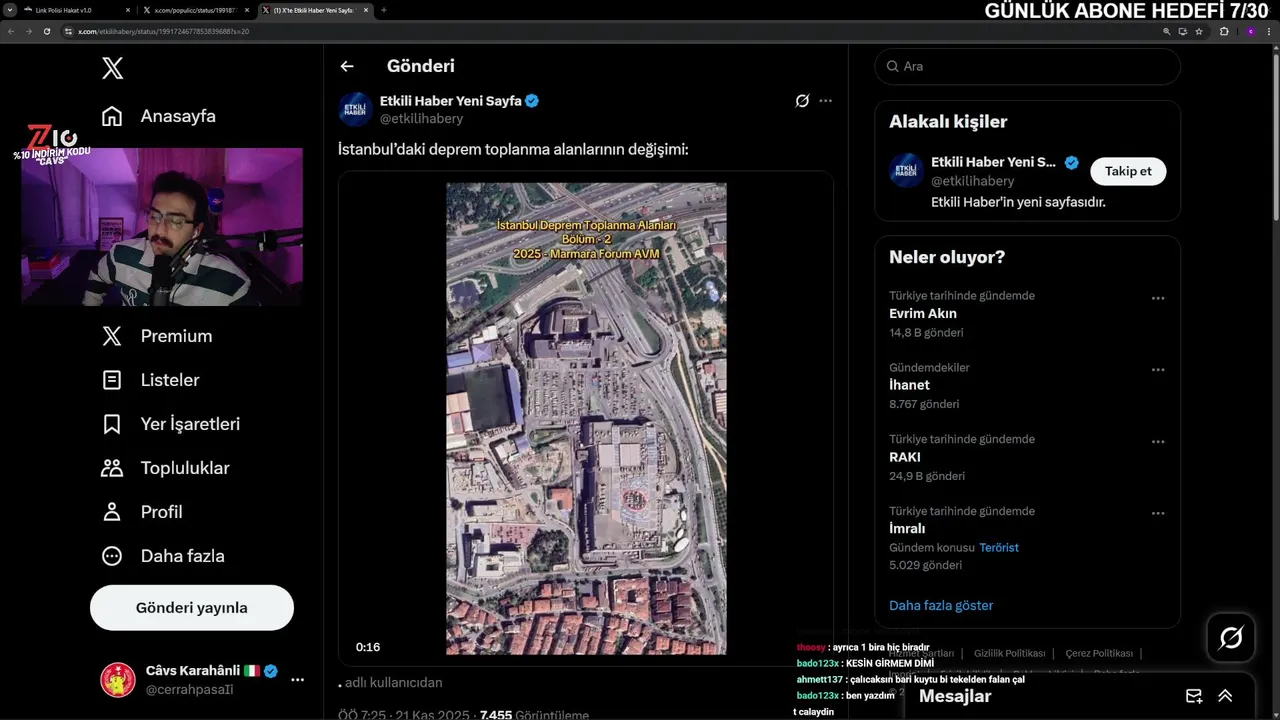Open post more options dots

point(825,101)
